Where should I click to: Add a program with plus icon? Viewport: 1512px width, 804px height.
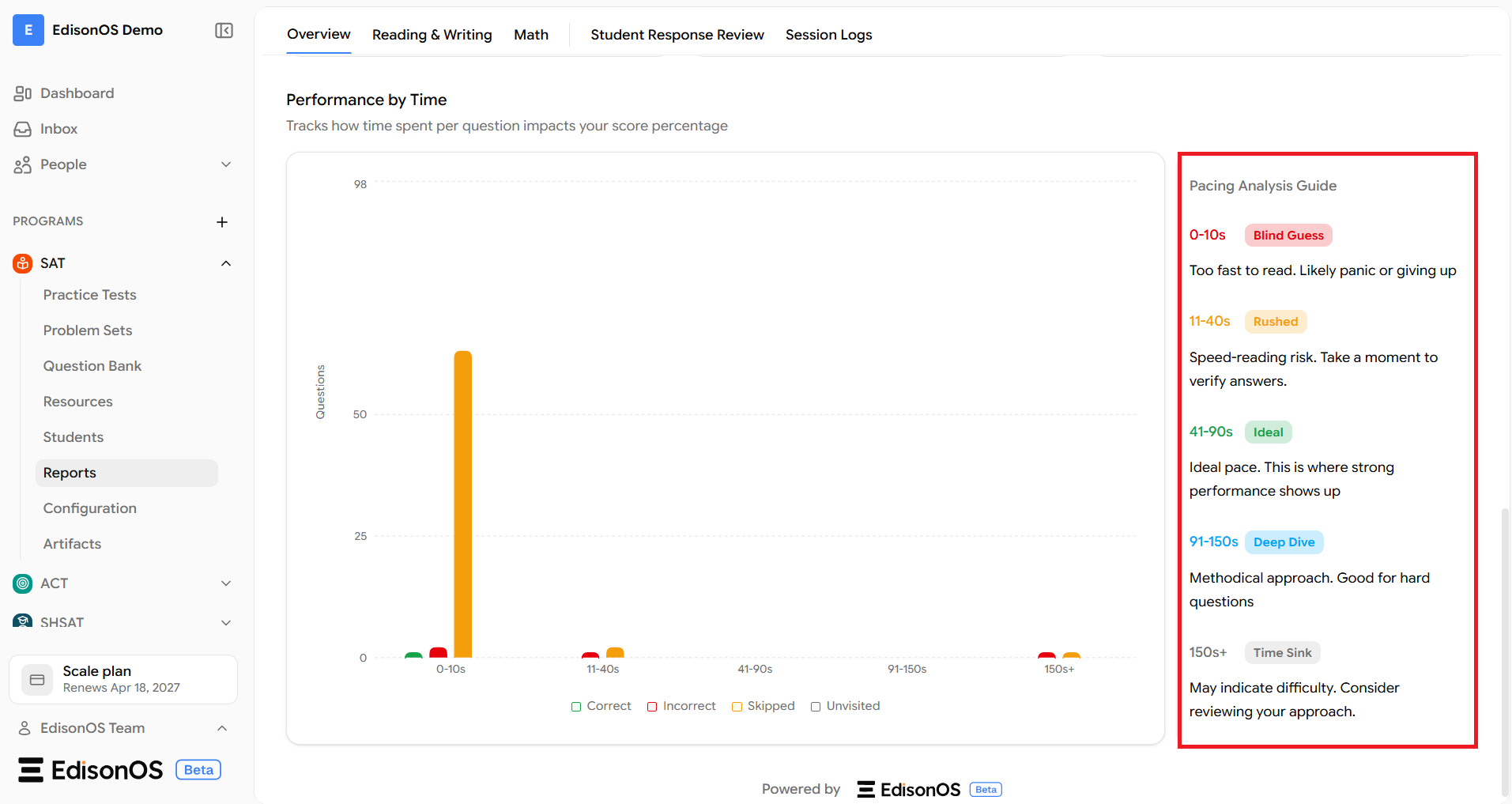point(222,222)
